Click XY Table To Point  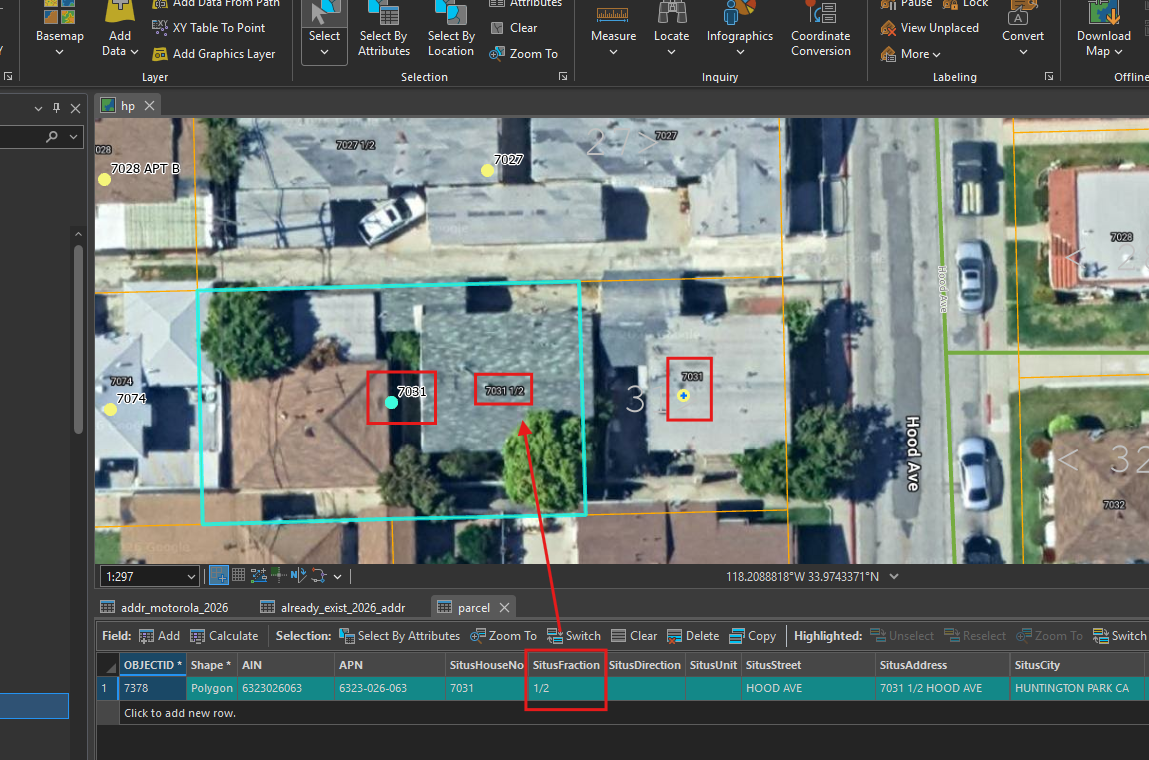209,28
